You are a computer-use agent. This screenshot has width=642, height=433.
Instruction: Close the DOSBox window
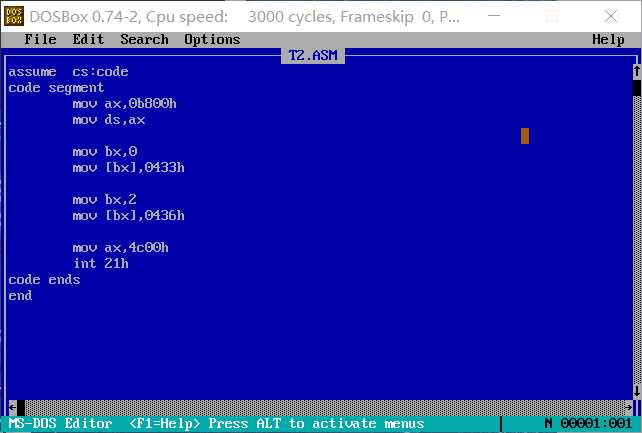click(611, 16)
